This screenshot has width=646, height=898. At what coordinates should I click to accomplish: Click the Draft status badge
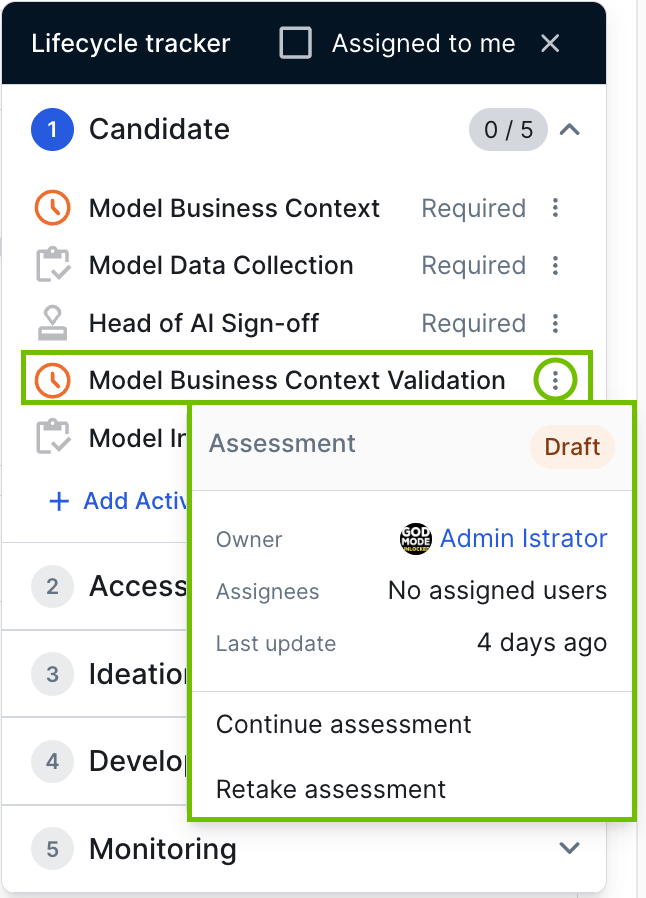click(x=572, y=447)
